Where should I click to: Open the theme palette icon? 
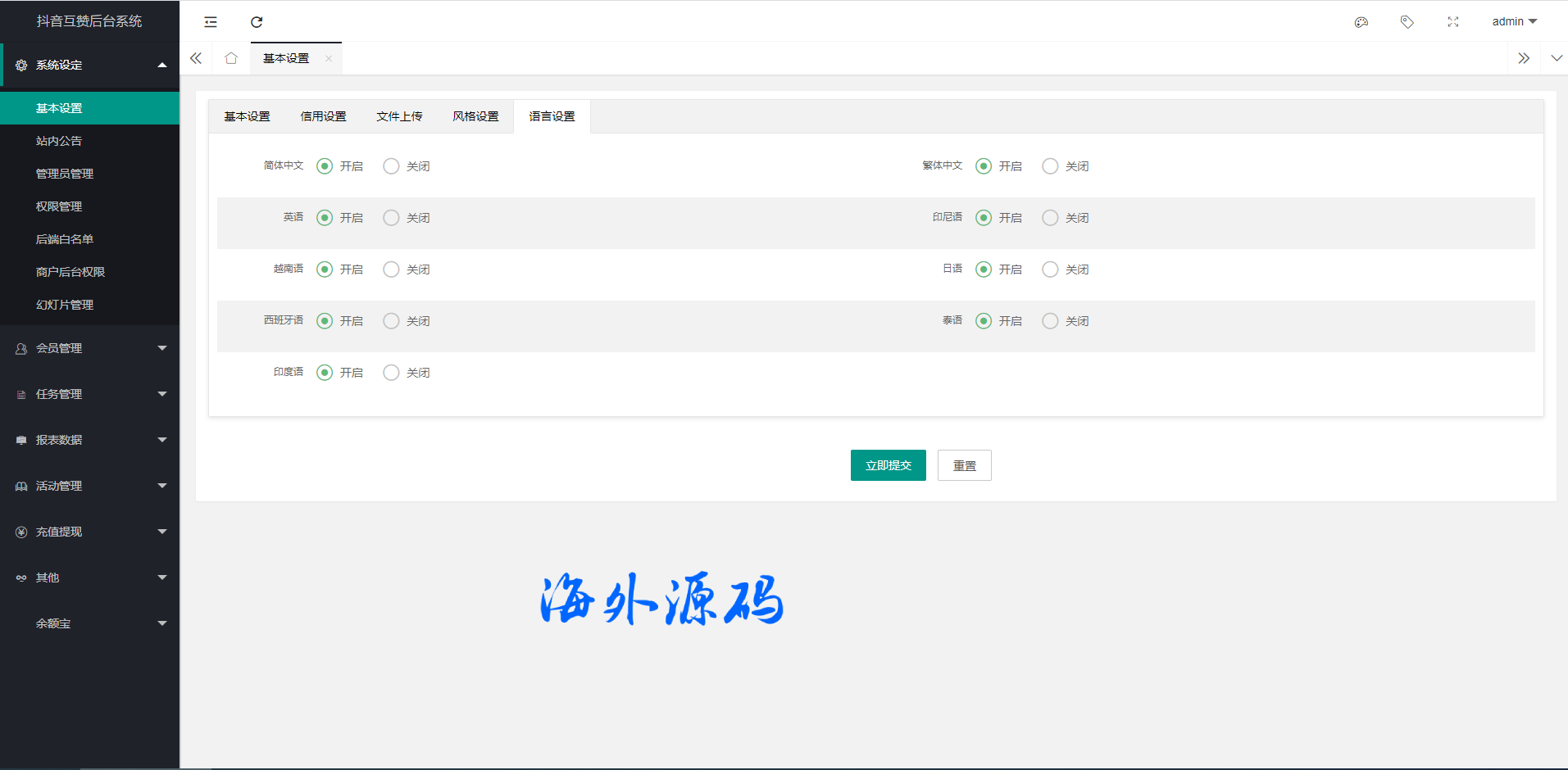pyautogui.click(x=1361, y=22)
